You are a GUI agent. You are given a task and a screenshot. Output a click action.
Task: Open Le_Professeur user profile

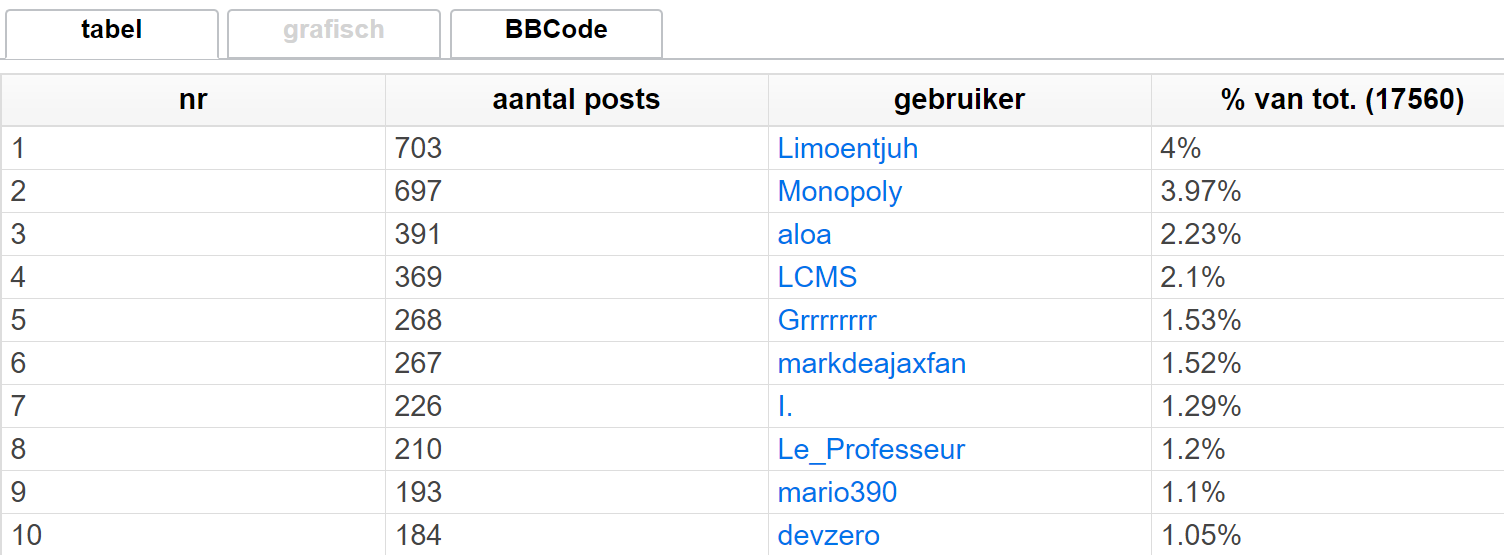[871, 450]
